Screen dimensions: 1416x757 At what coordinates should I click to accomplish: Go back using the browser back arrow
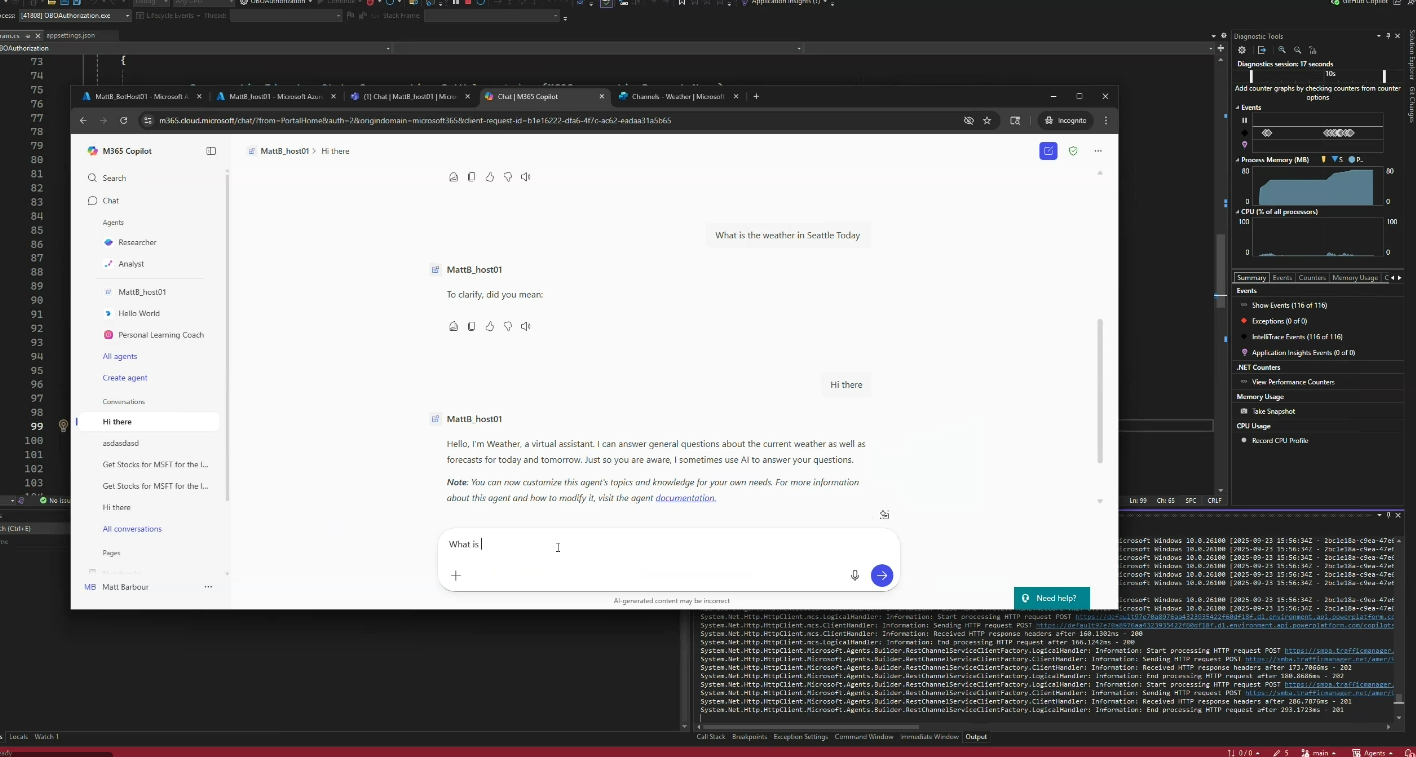(x=84, y=120)
